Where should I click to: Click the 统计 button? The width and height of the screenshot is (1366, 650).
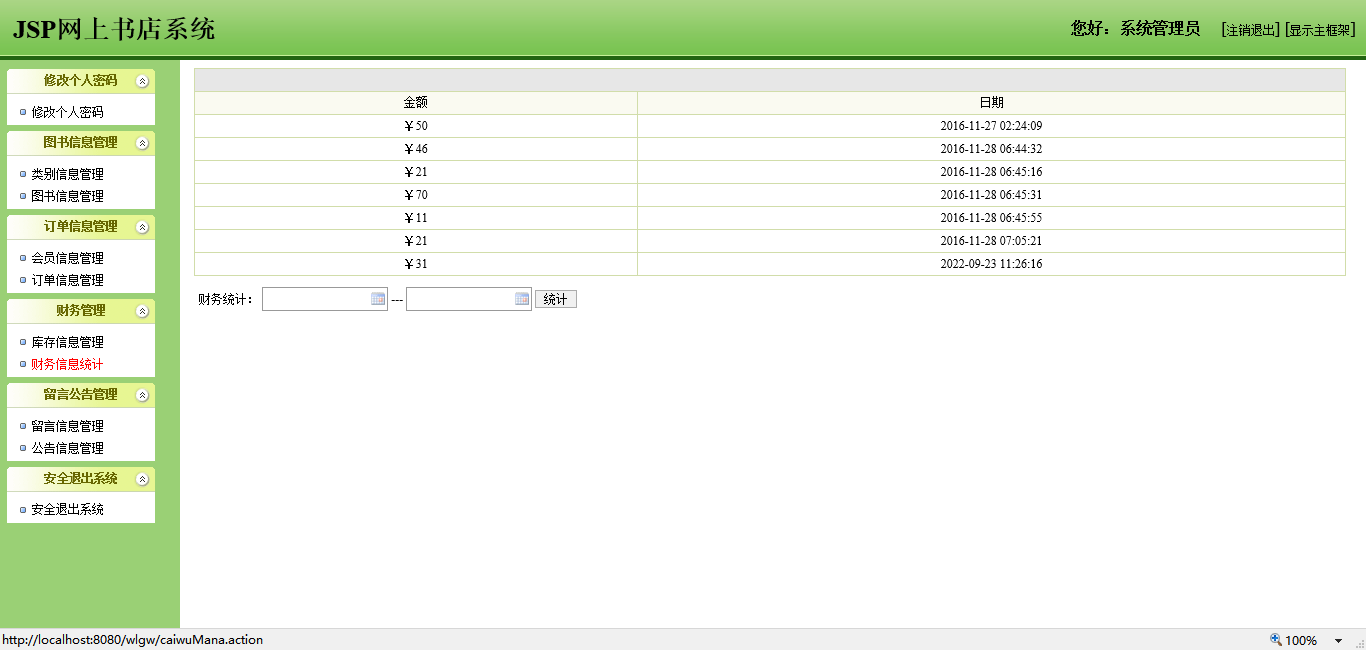(556, 299)
